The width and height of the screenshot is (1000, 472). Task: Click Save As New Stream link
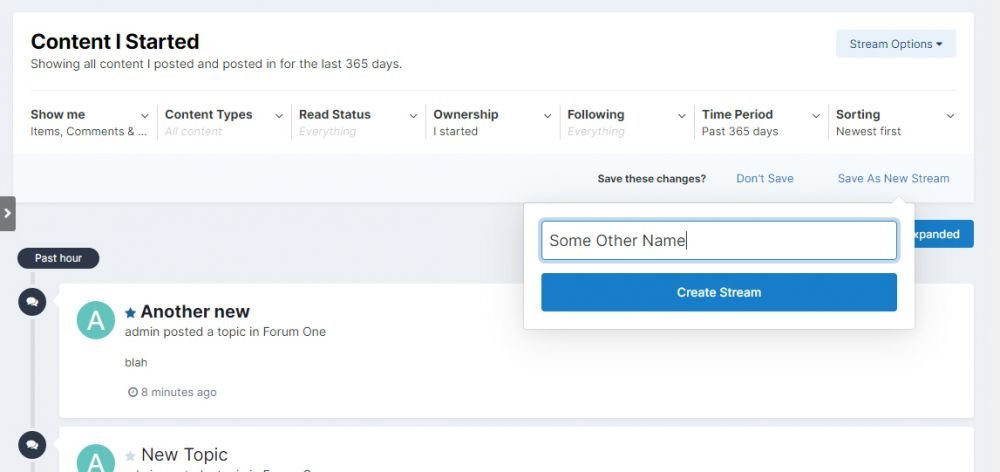(x=893, y=179)
